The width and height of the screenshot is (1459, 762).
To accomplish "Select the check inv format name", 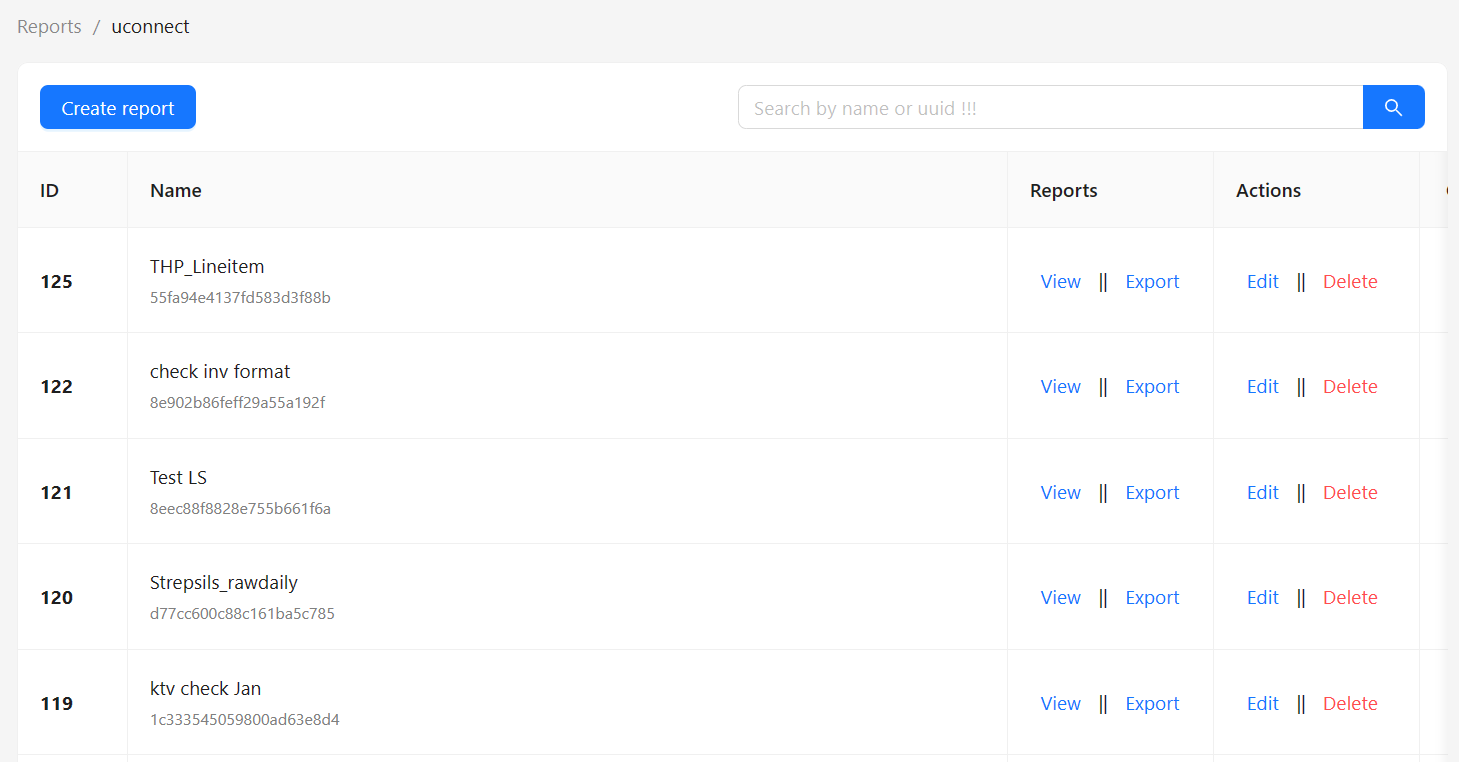I will [x=220, y=371].
